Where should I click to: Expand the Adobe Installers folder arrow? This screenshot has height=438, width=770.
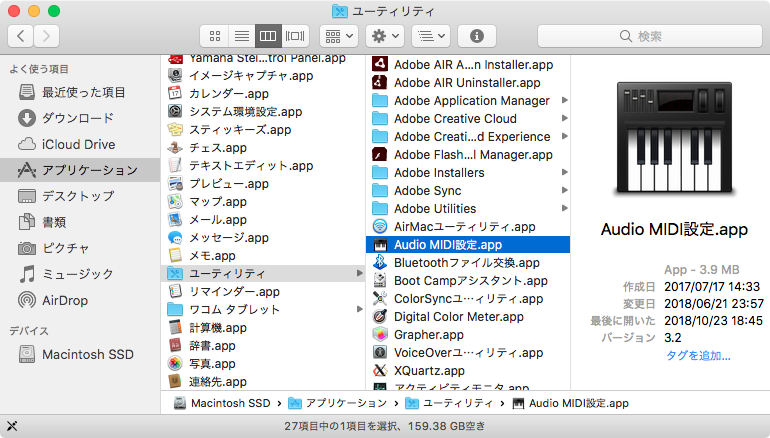point(565,172)
